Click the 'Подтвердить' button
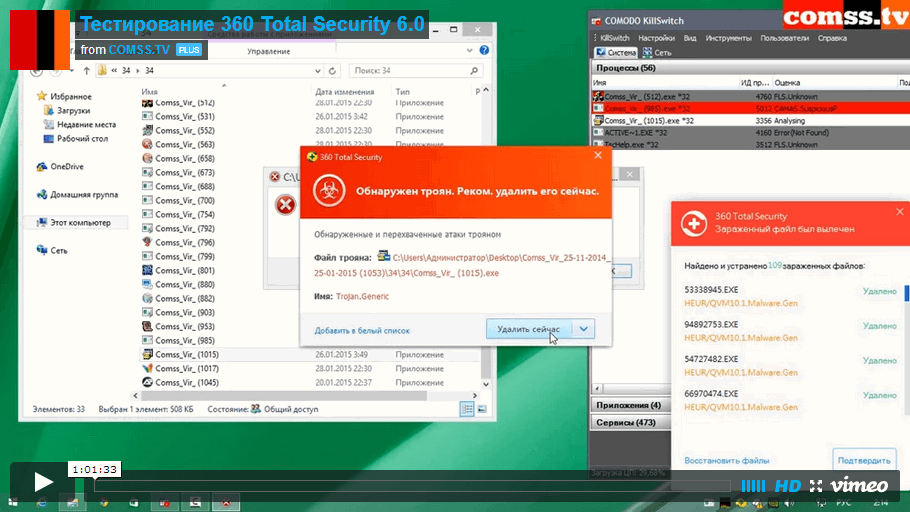The image size is (910, 512). [864, 460]
